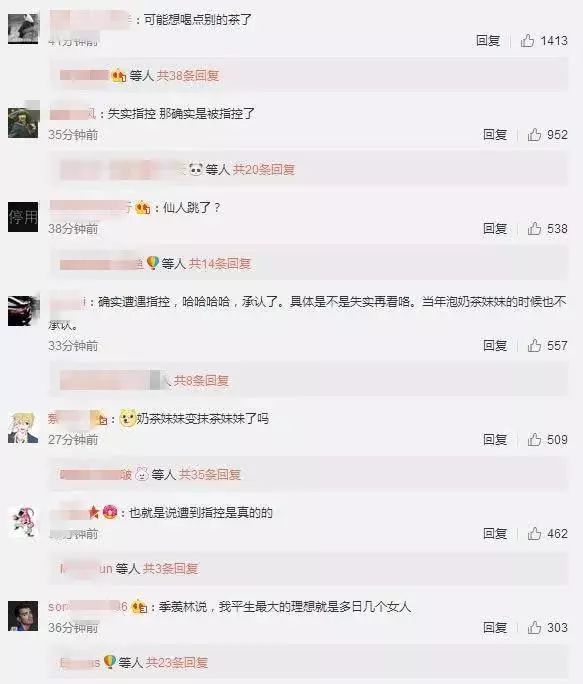View '共3条回复' replies
This screenshot has width=583, height=684.
coord(171,568)
